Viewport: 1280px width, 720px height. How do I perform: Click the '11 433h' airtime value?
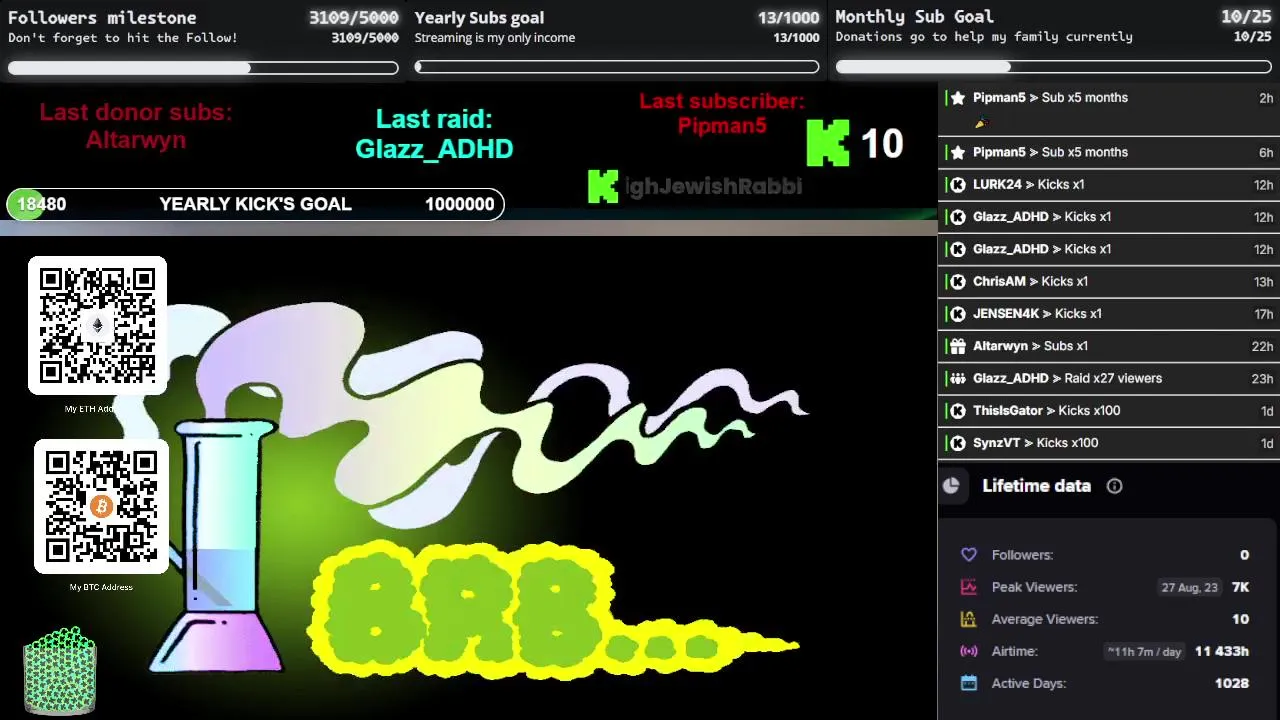pos(1221,652)
